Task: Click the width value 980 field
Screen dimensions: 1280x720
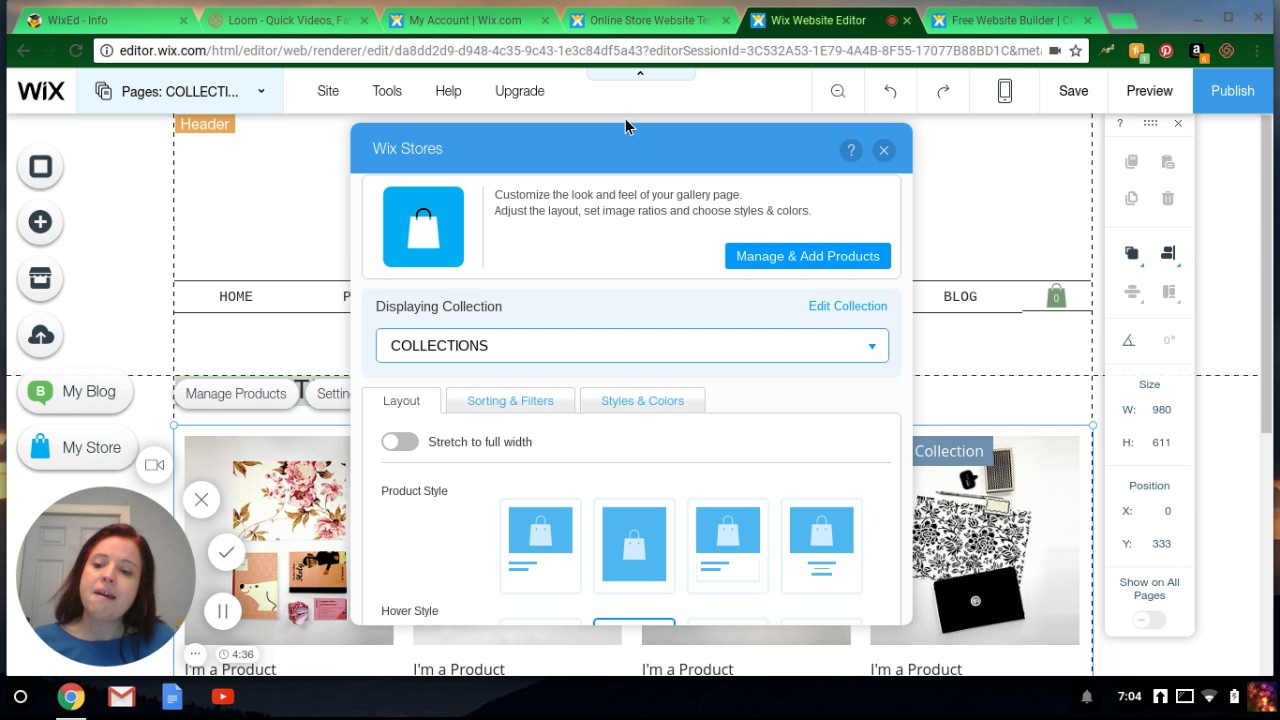Action: (1161, 410)
